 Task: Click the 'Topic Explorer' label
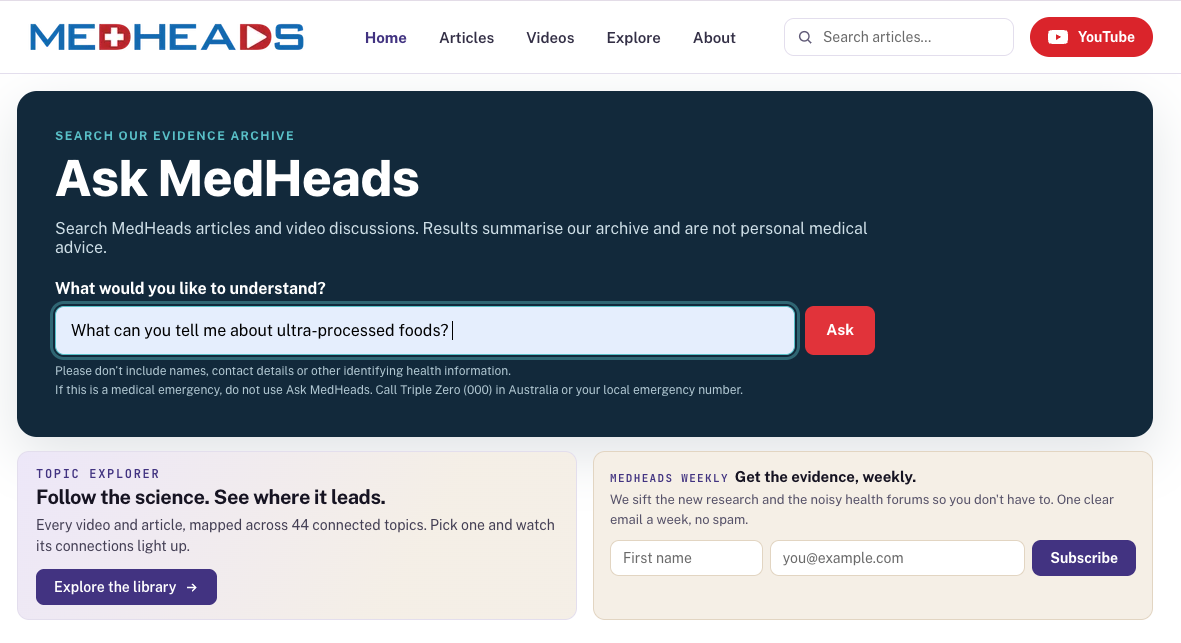(x=98, y=474)
